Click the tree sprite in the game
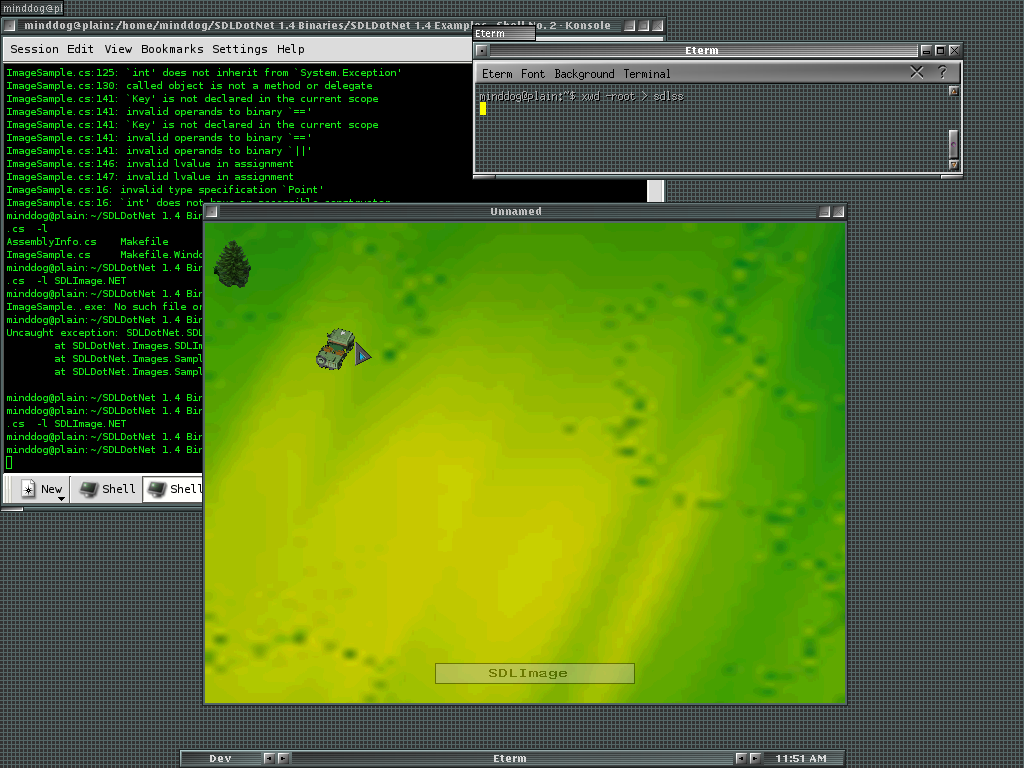The image size is (1024, 768). [232, 264]
